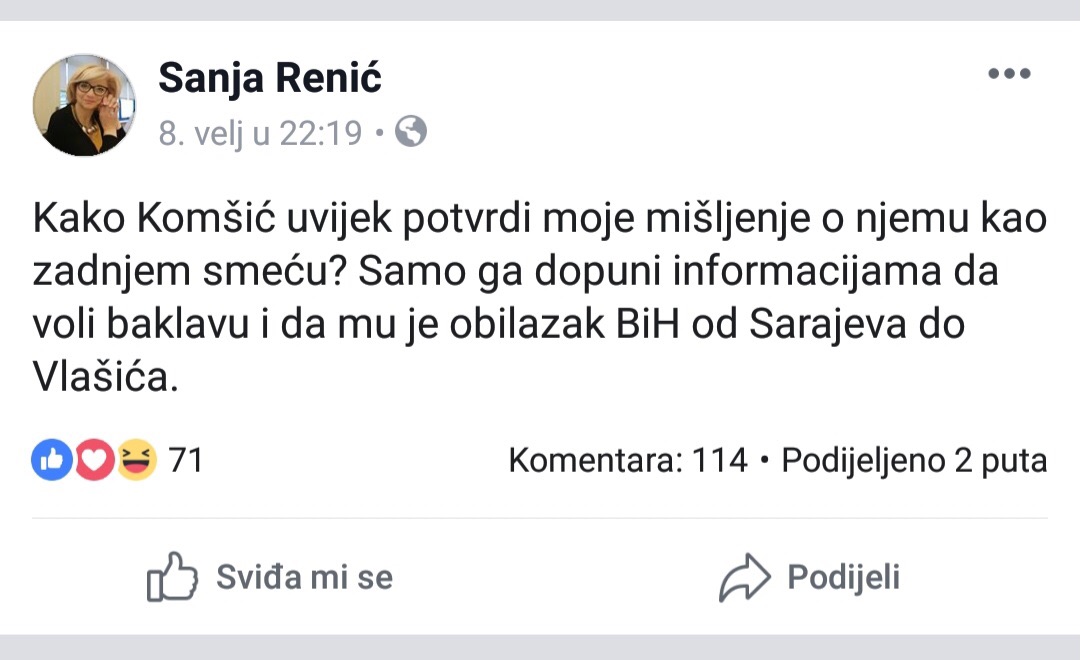Open Sanja Renić's profile picture
The height and width of the screenshot is (660, 1080).
coord(84,105)
